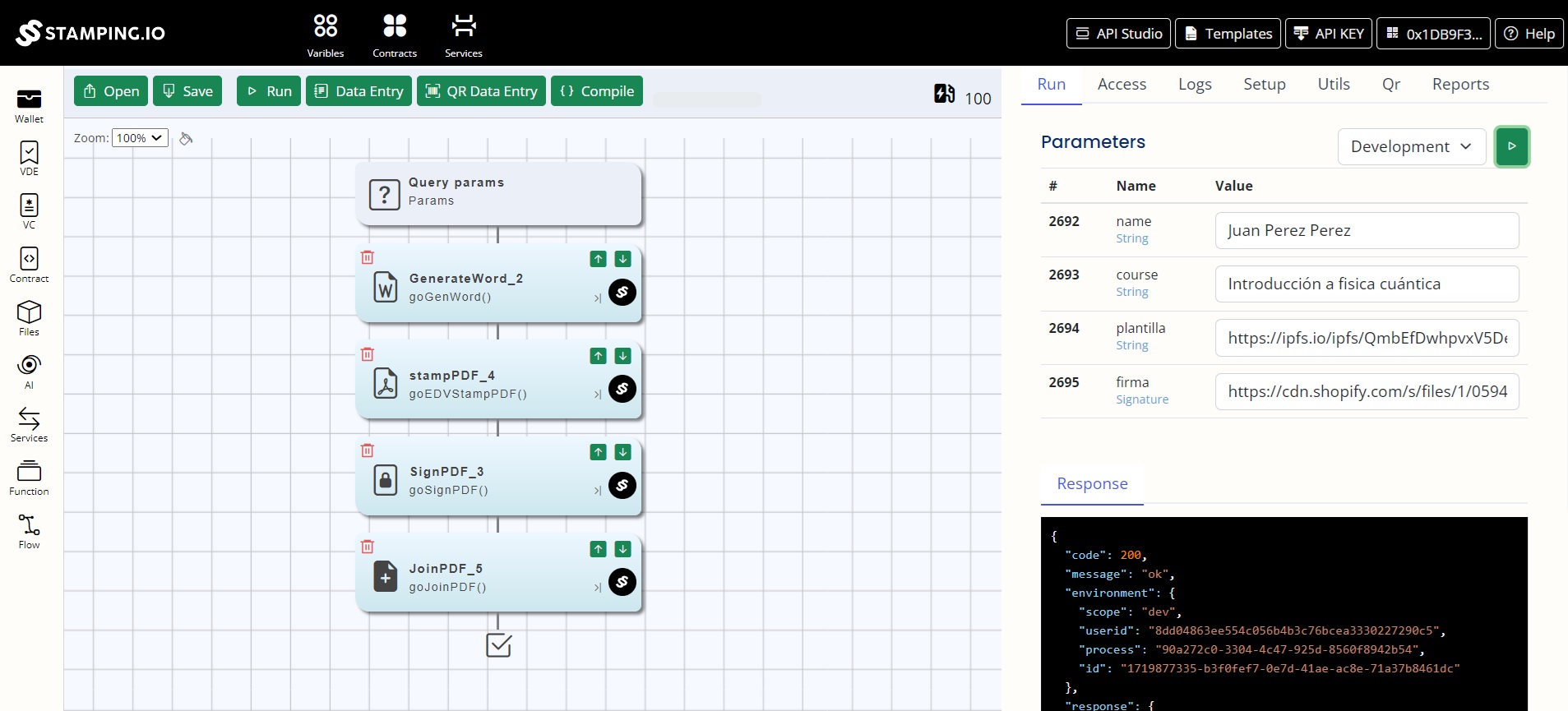Open the AI sidebar tool
Image resolution: width=1568 pixels, height=711 pixels.
tap(29, 372)
